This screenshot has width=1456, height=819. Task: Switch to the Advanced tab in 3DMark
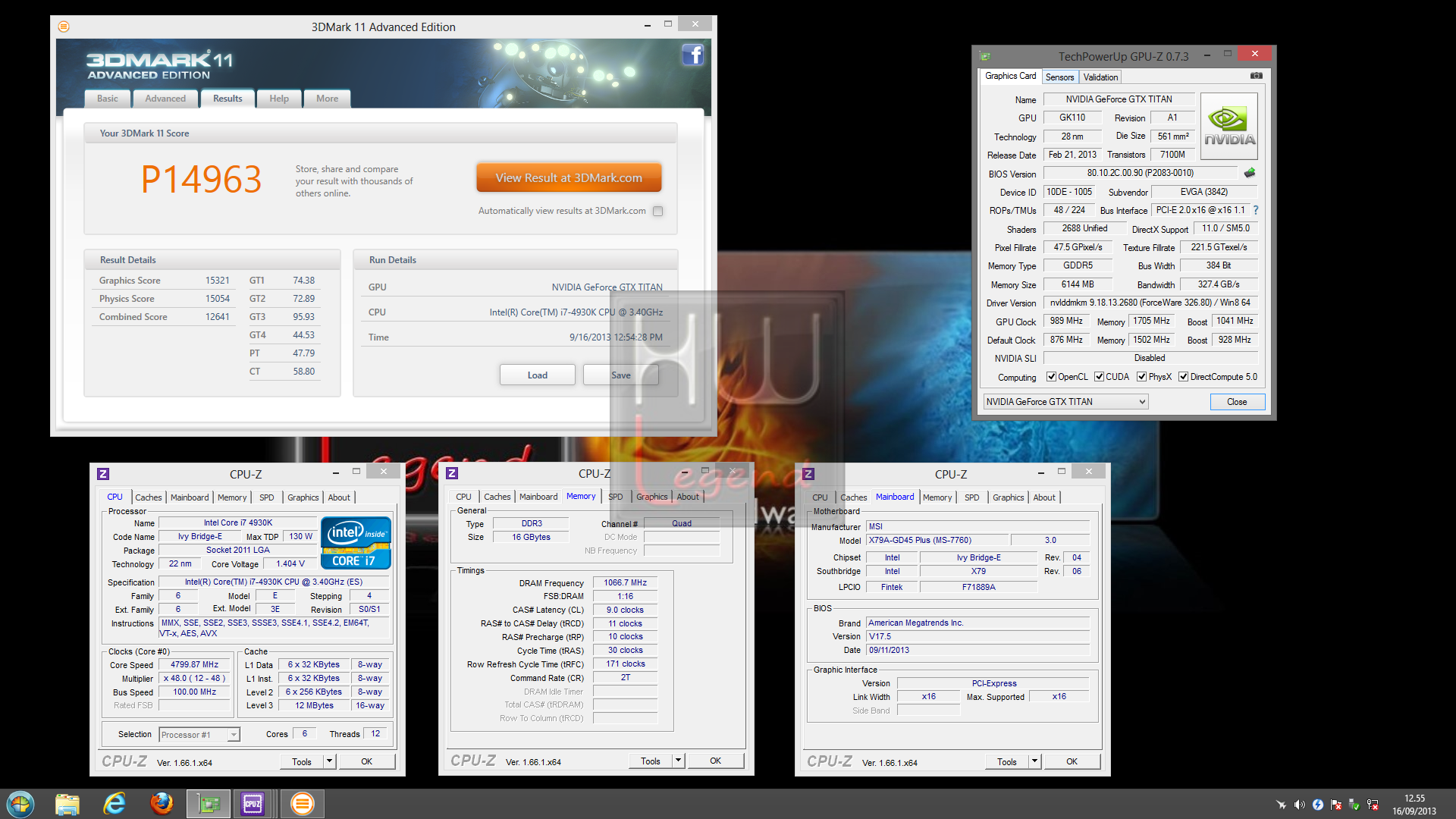(x=165, y=99)
